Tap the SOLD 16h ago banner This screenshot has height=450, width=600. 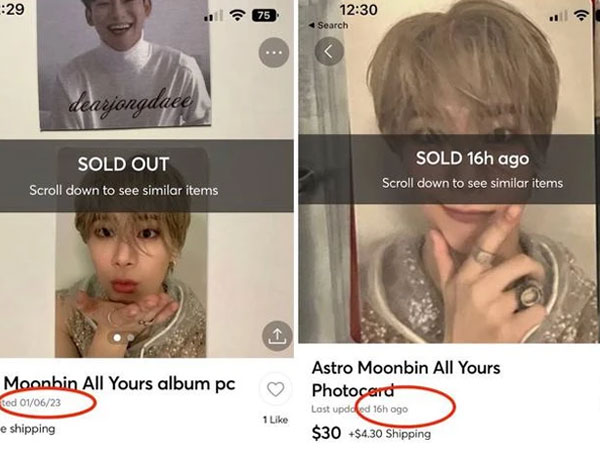click(x=471, y=158)
